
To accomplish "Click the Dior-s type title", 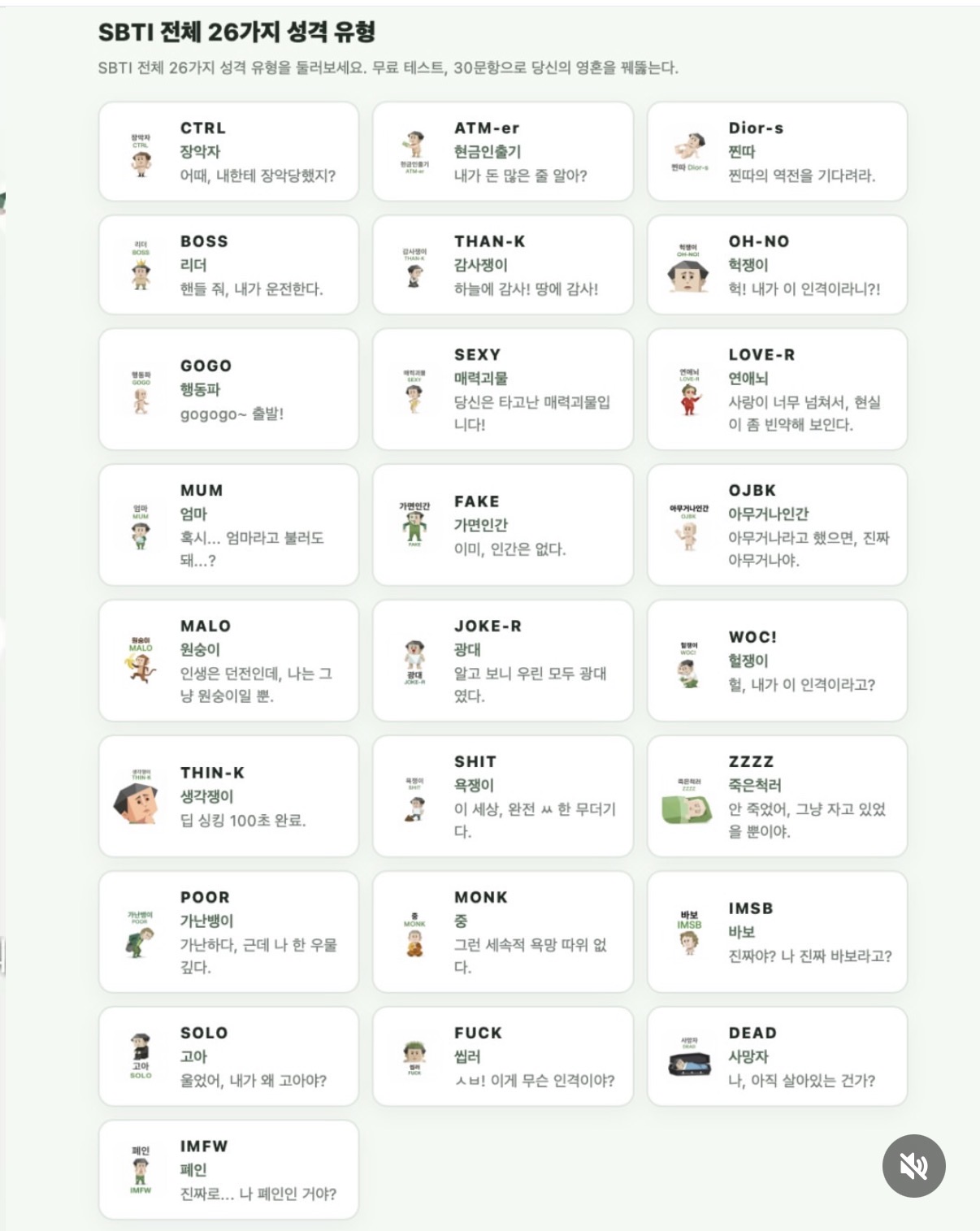I will 756,128.
